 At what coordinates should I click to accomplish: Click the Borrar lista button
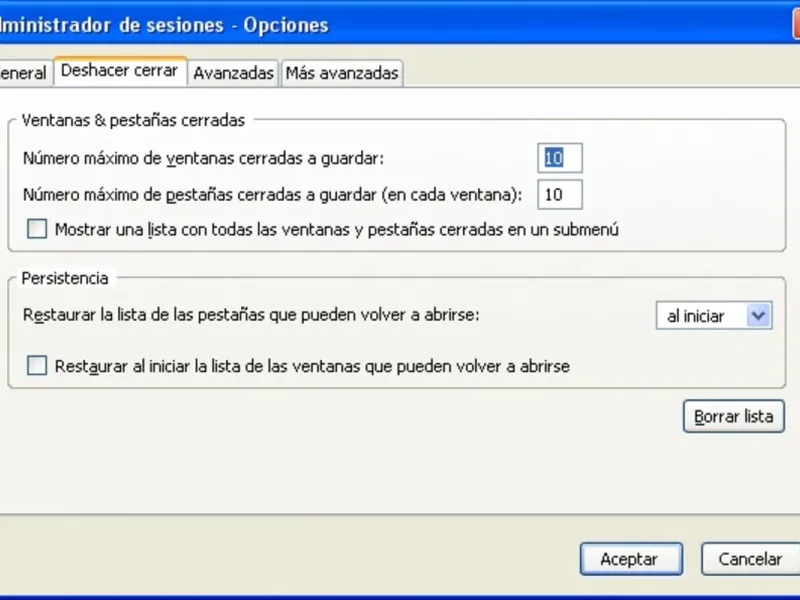point(734,416)
